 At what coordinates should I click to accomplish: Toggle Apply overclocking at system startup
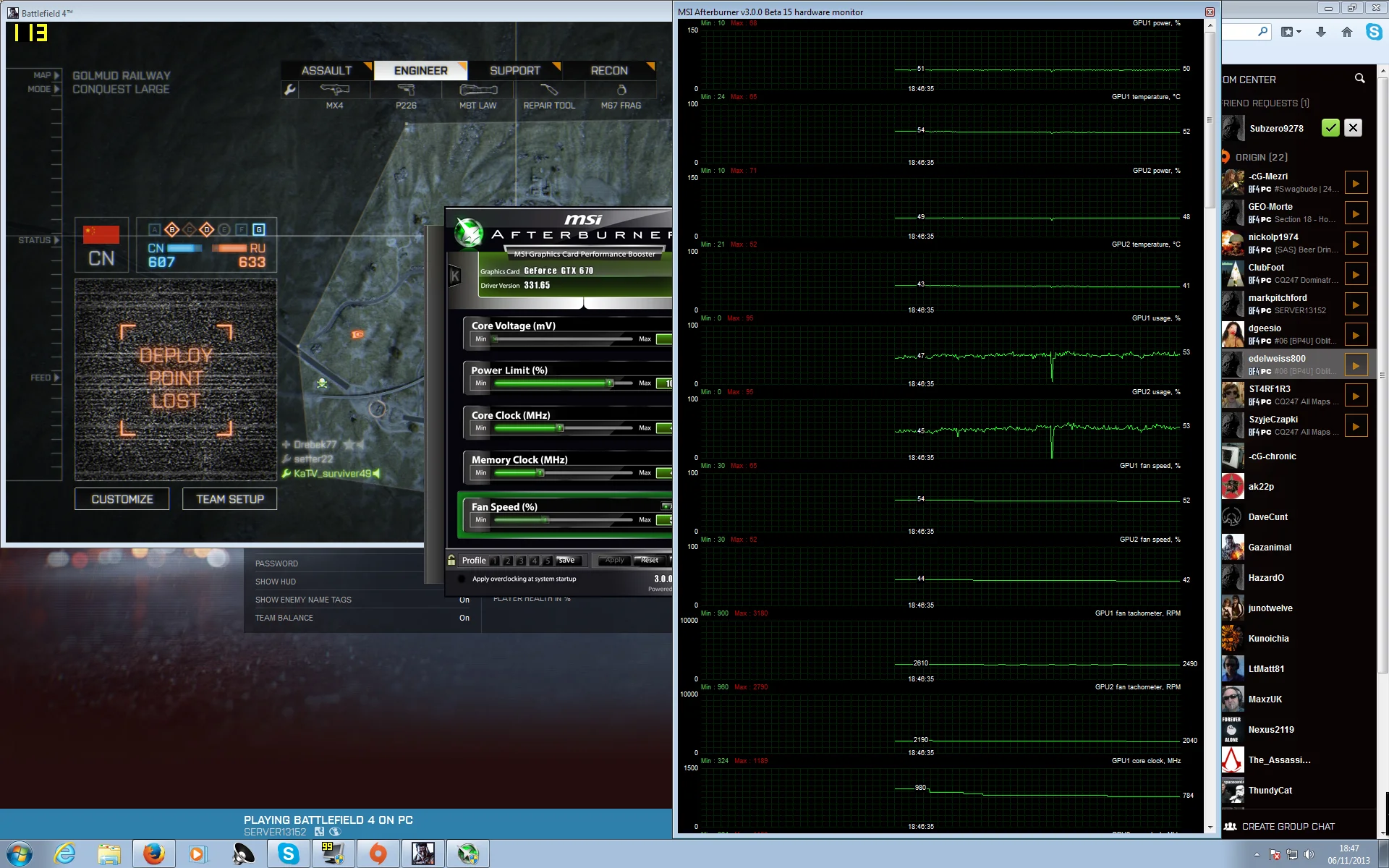point(462,579)
